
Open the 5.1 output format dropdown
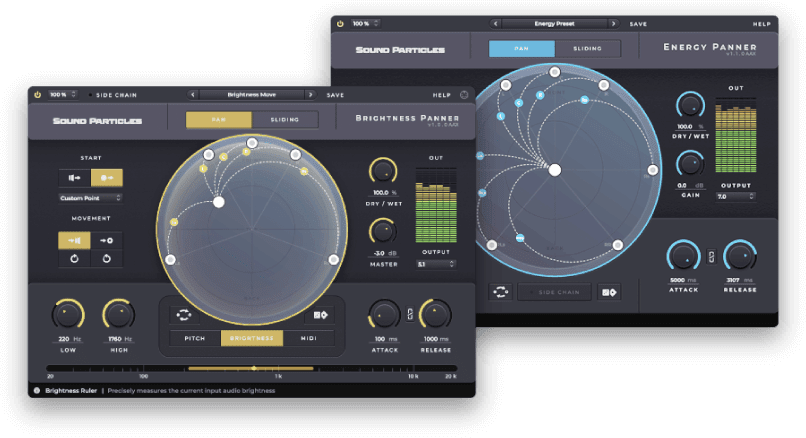click(x=435, y=264)
